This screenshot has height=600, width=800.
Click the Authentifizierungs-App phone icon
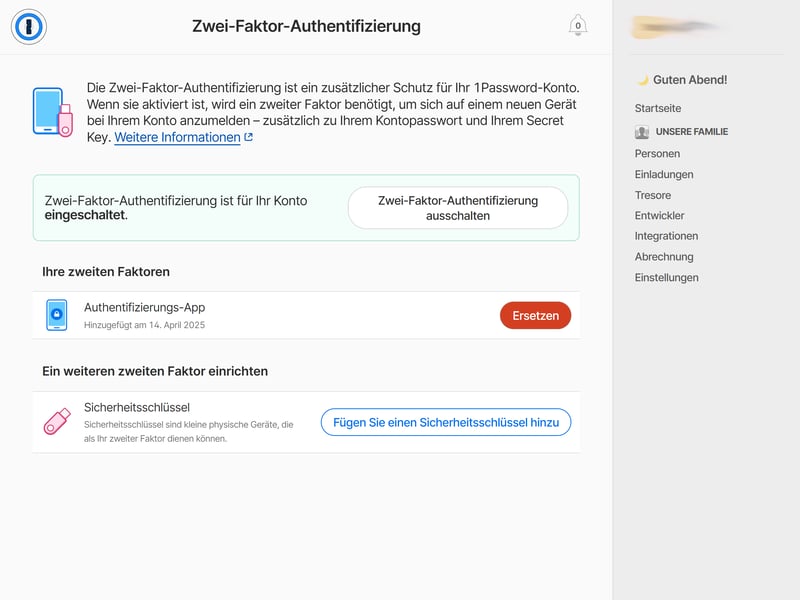point(57,315)
